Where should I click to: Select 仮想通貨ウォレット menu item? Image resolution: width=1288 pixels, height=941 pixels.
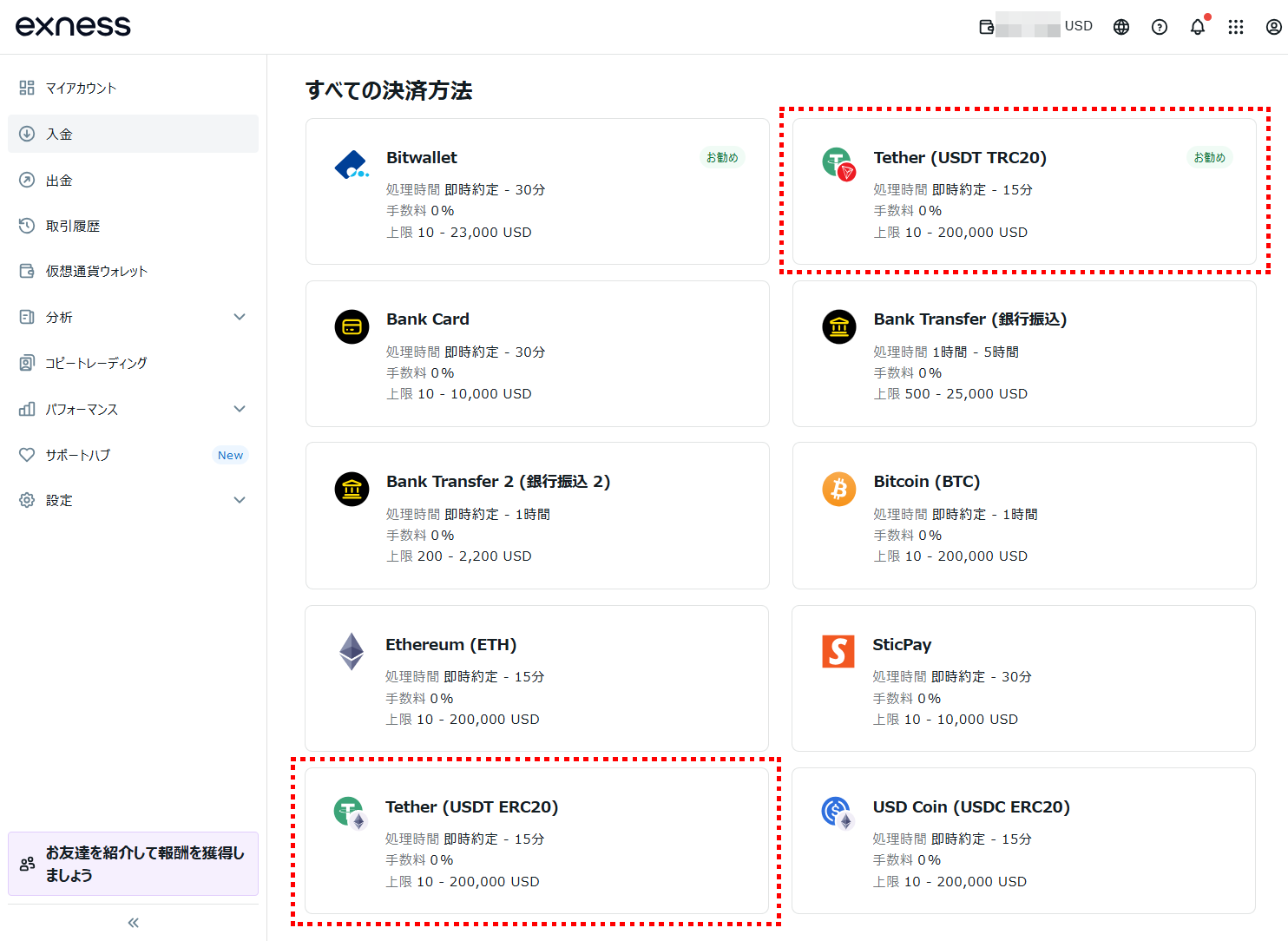(96, 272)
